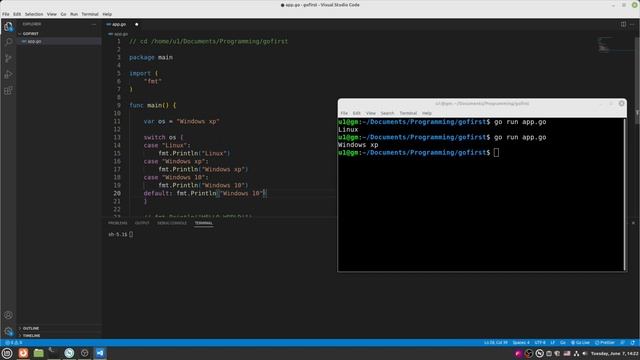Click the Go language mode indicator
Image resolution: width=640 pixels, height=360 pixels.
point(563,343)
